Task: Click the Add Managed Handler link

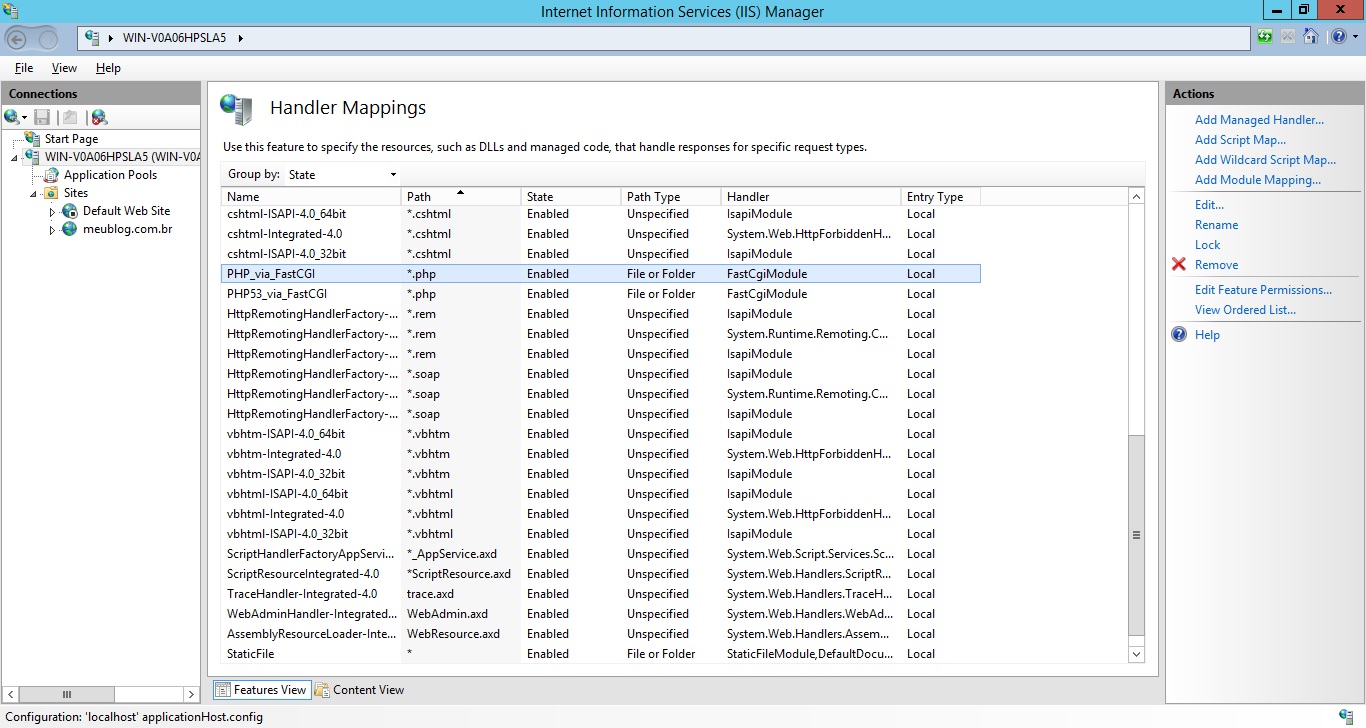Action: click(1259, 120)
